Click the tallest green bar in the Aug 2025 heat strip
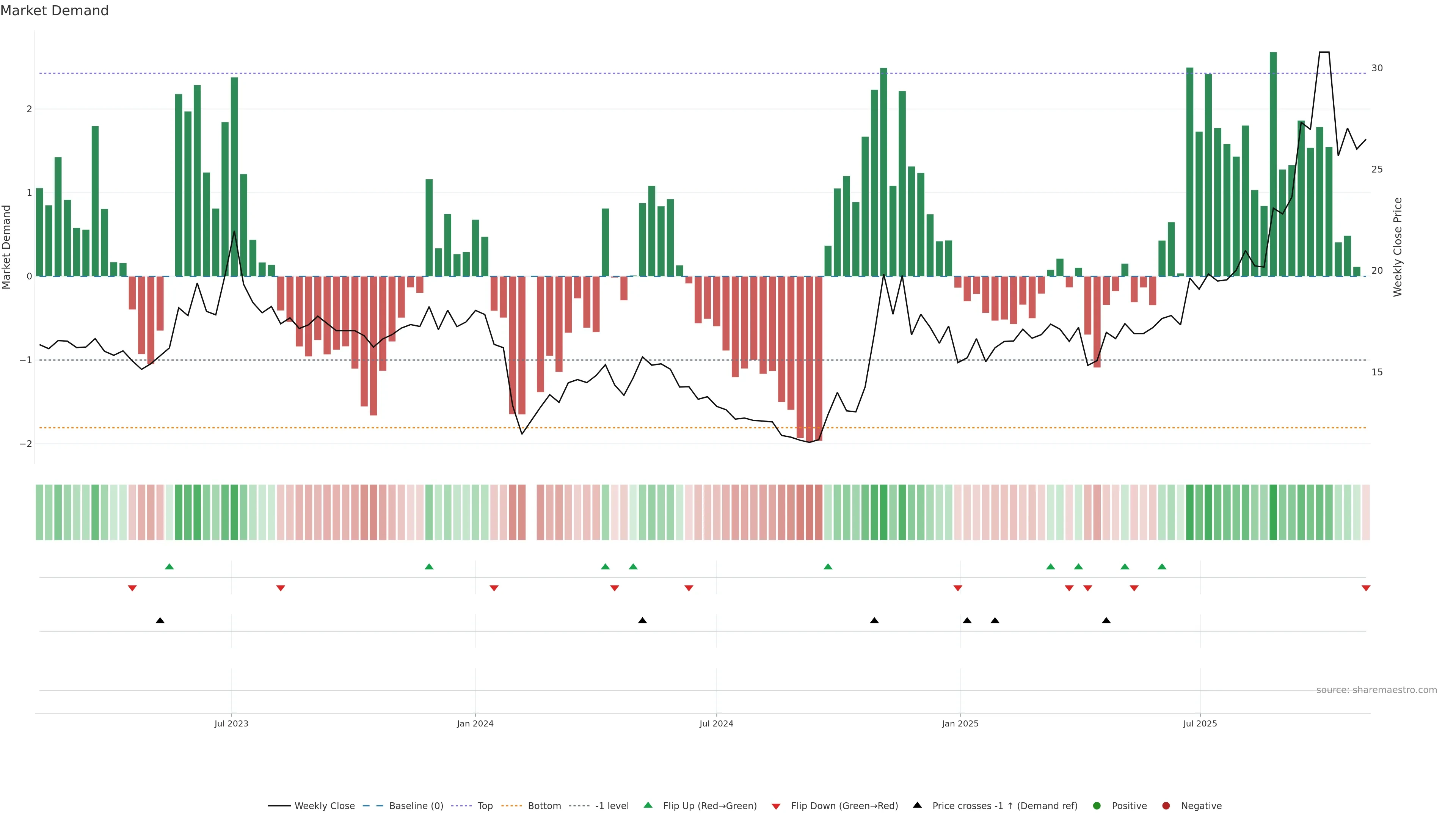The width and height of the screenshot is (1456, 819). [1273, 512]
